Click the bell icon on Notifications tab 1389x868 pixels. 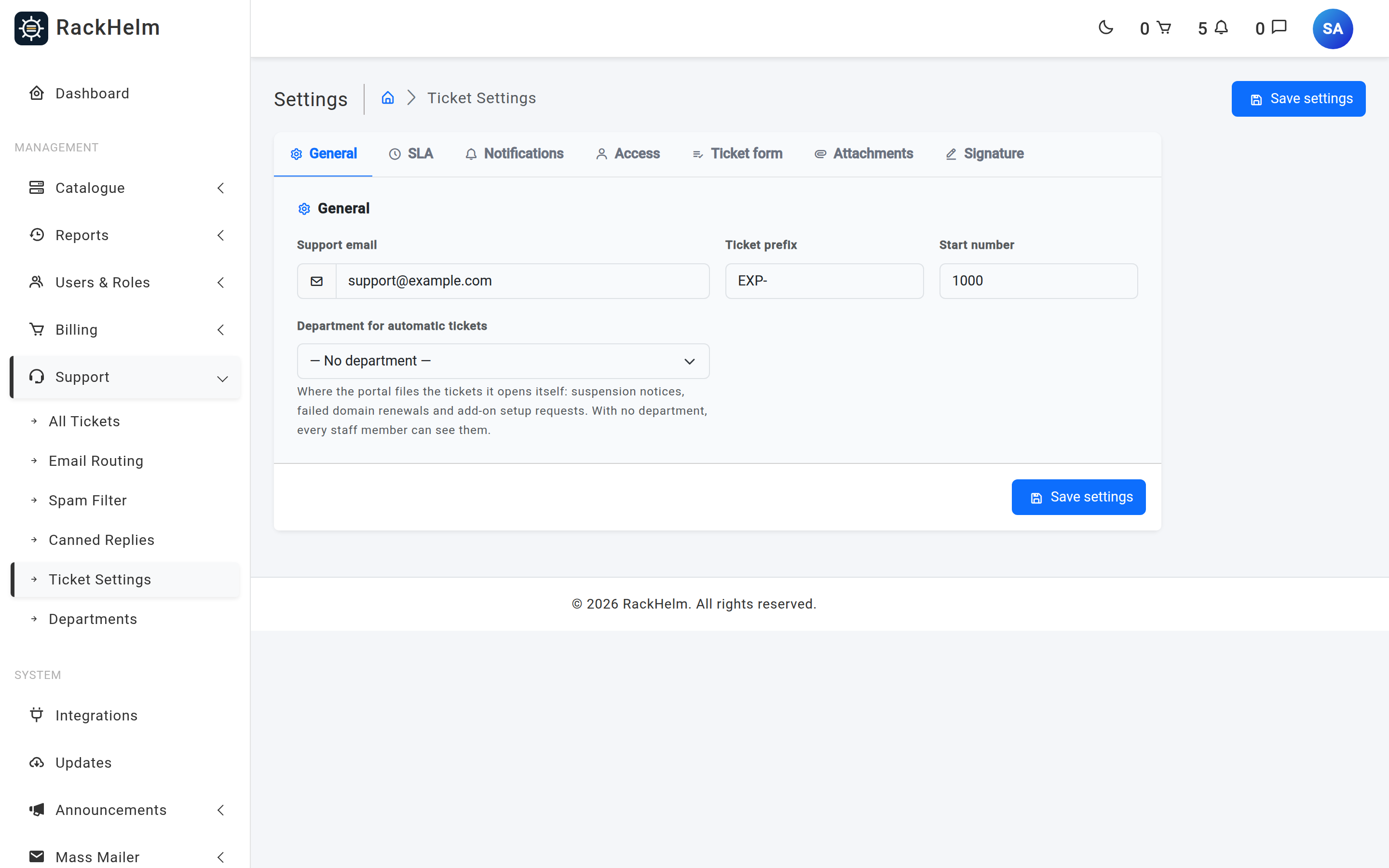471,154
